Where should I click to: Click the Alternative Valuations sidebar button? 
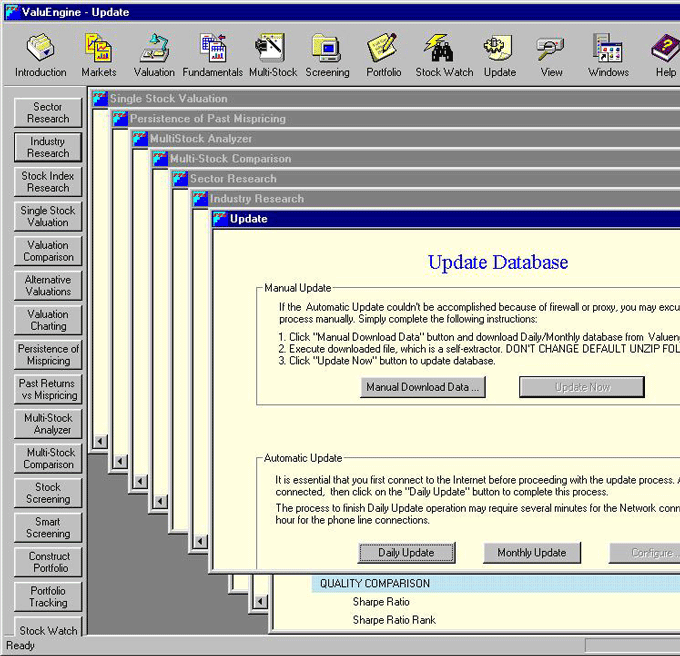[x=48, y=286]
